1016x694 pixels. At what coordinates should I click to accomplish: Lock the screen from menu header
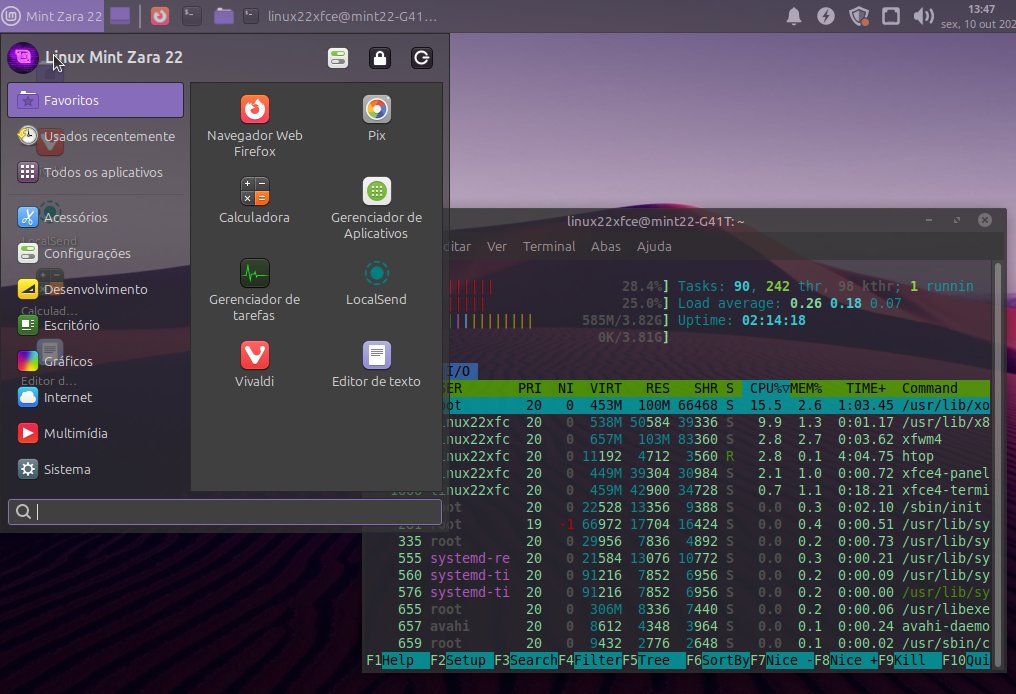[x=380, y=58]
